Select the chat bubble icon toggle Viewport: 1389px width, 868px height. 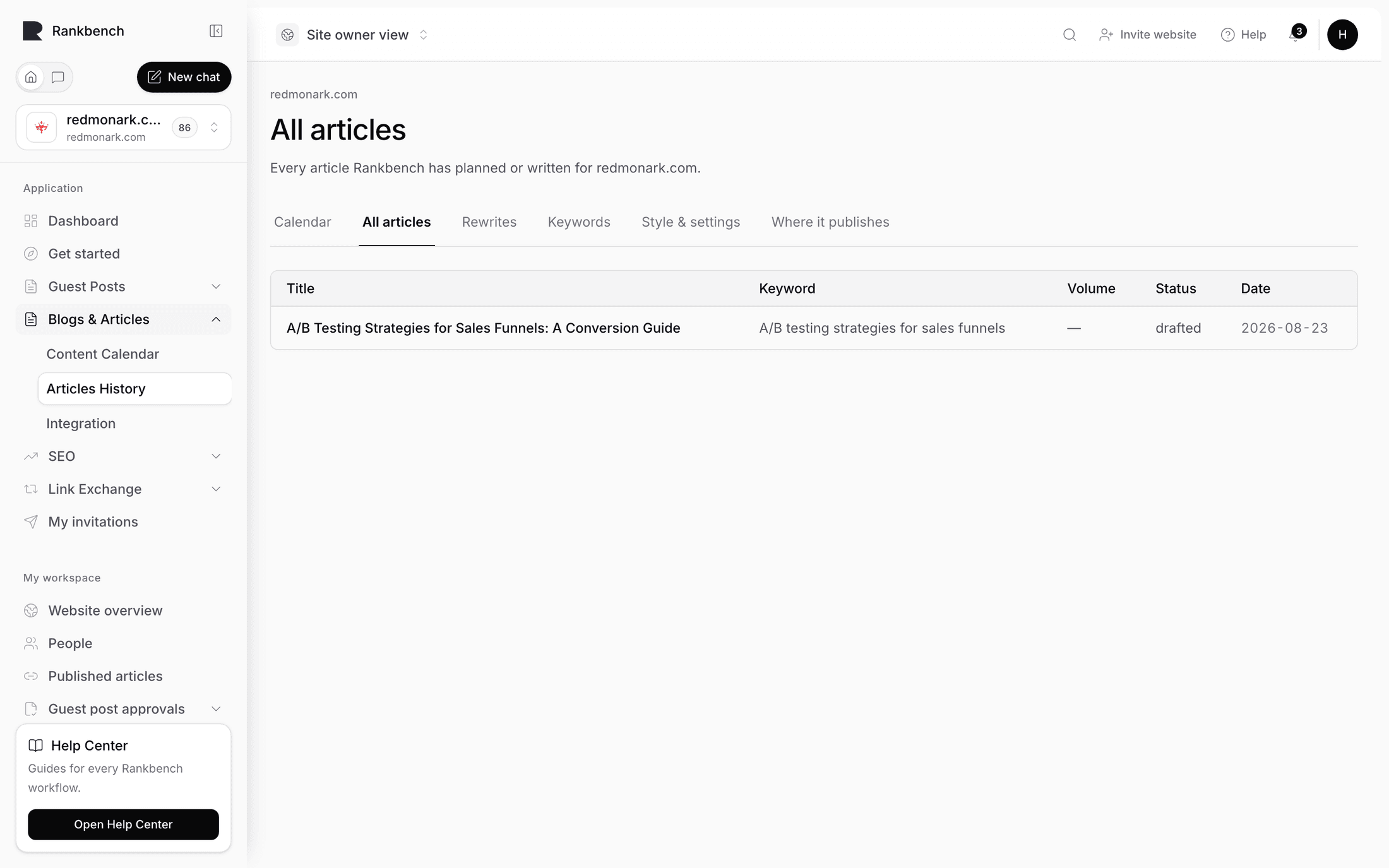58,77
